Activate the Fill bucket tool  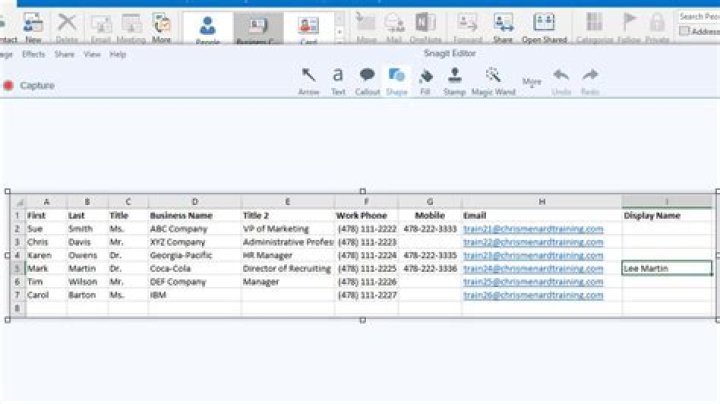pos(425,81)
